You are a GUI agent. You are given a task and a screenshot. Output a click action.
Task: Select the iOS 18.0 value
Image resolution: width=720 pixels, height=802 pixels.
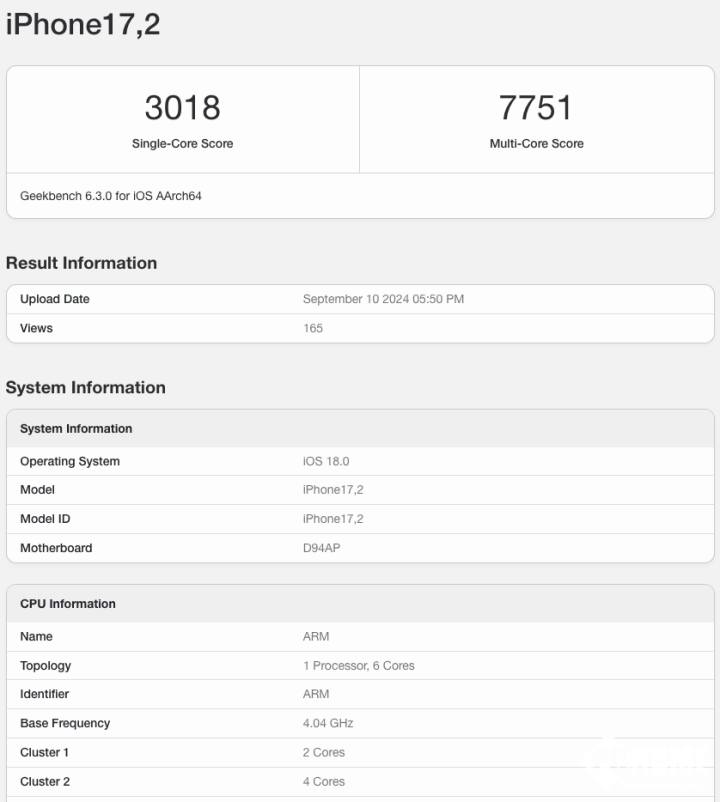(326, 461)
